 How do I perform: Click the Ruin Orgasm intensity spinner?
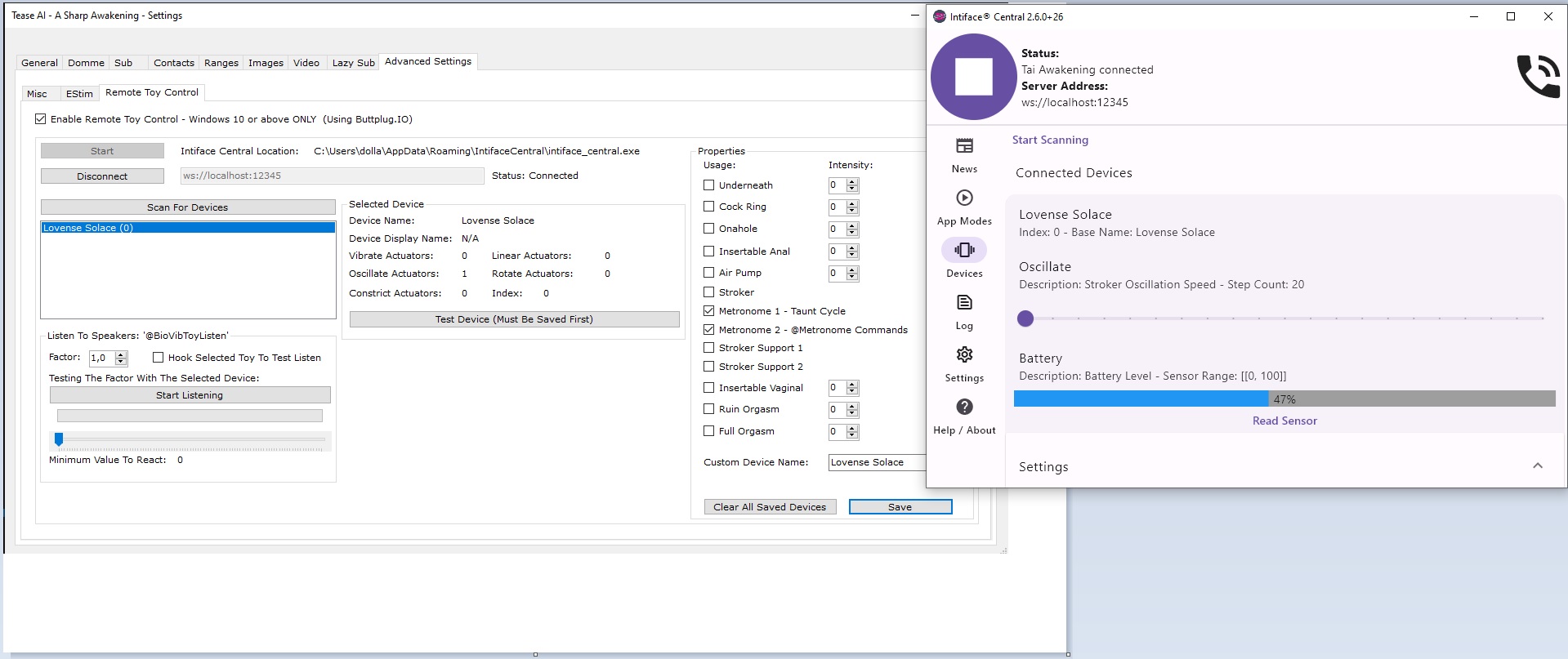point(843,410)
